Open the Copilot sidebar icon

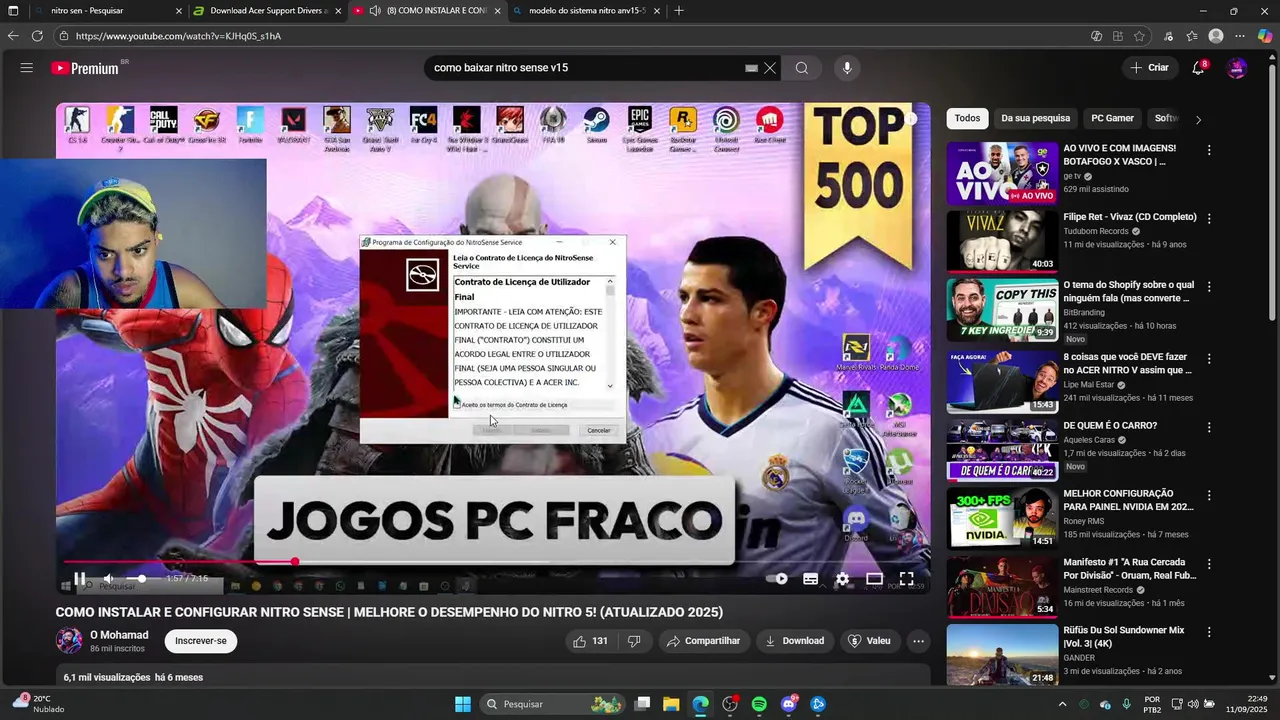1265,36
